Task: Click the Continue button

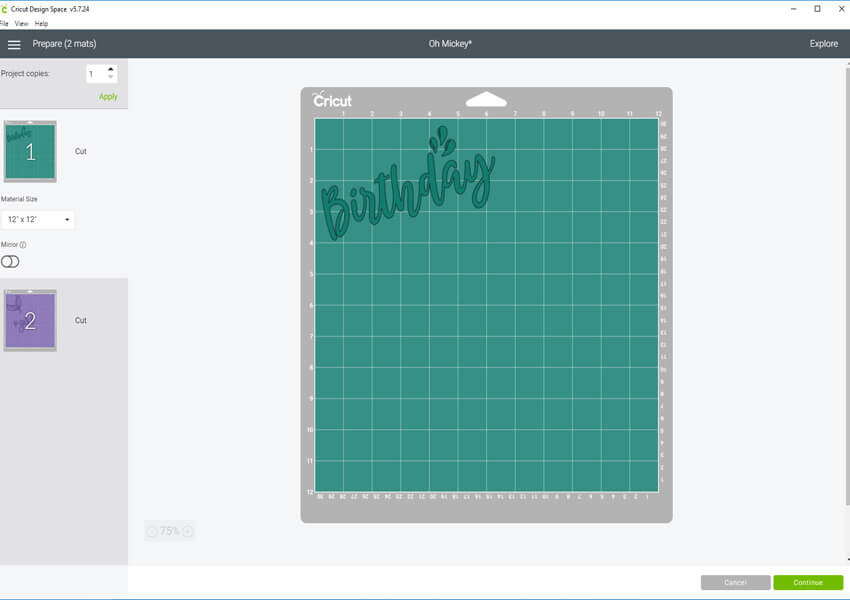Action: (808, 583)
